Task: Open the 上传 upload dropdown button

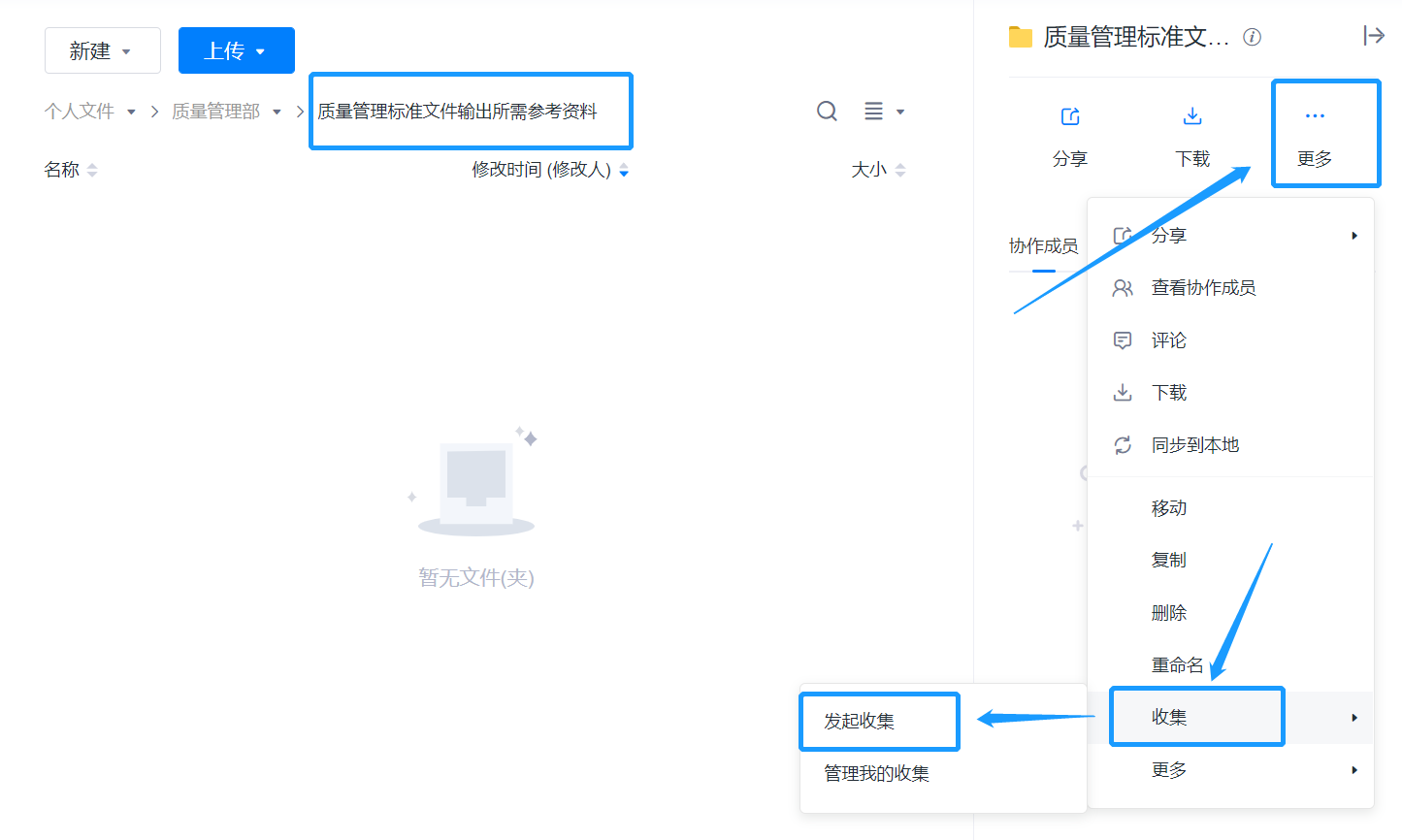Action: 237,50
